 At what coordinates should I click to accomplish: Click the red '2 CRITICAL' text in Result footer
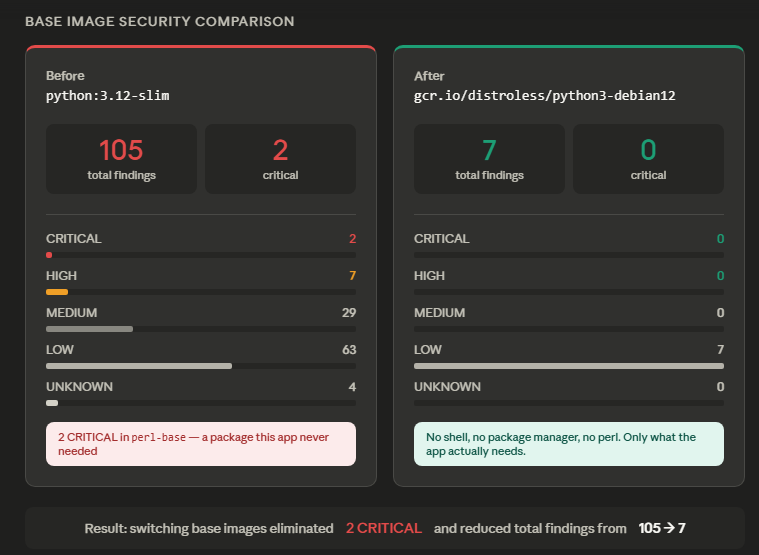click(384, 528)
